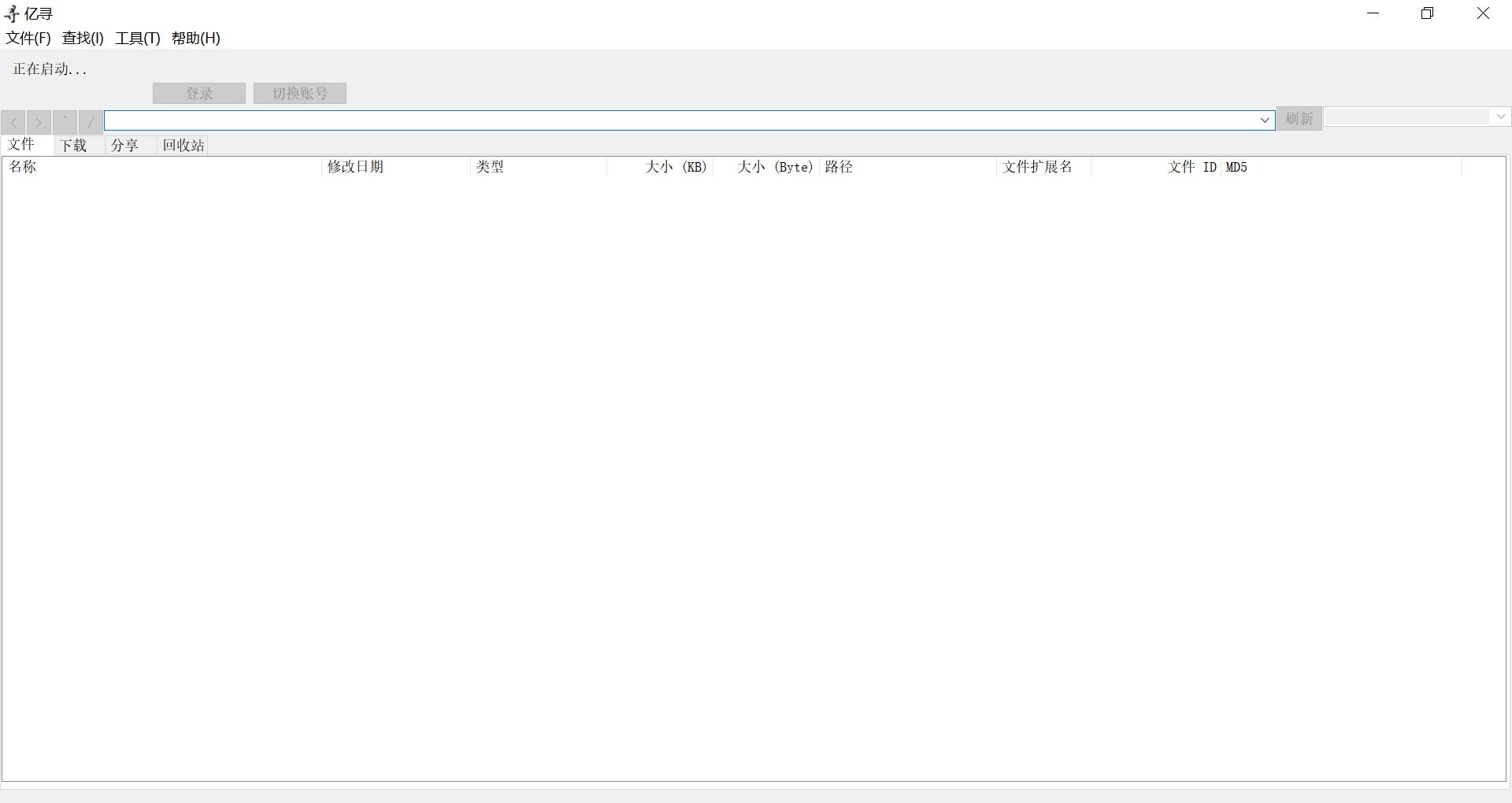The height and width of the screenshot is (803, 1512).
Task: Open the 工具(T) menu
Action: (138, 38)
